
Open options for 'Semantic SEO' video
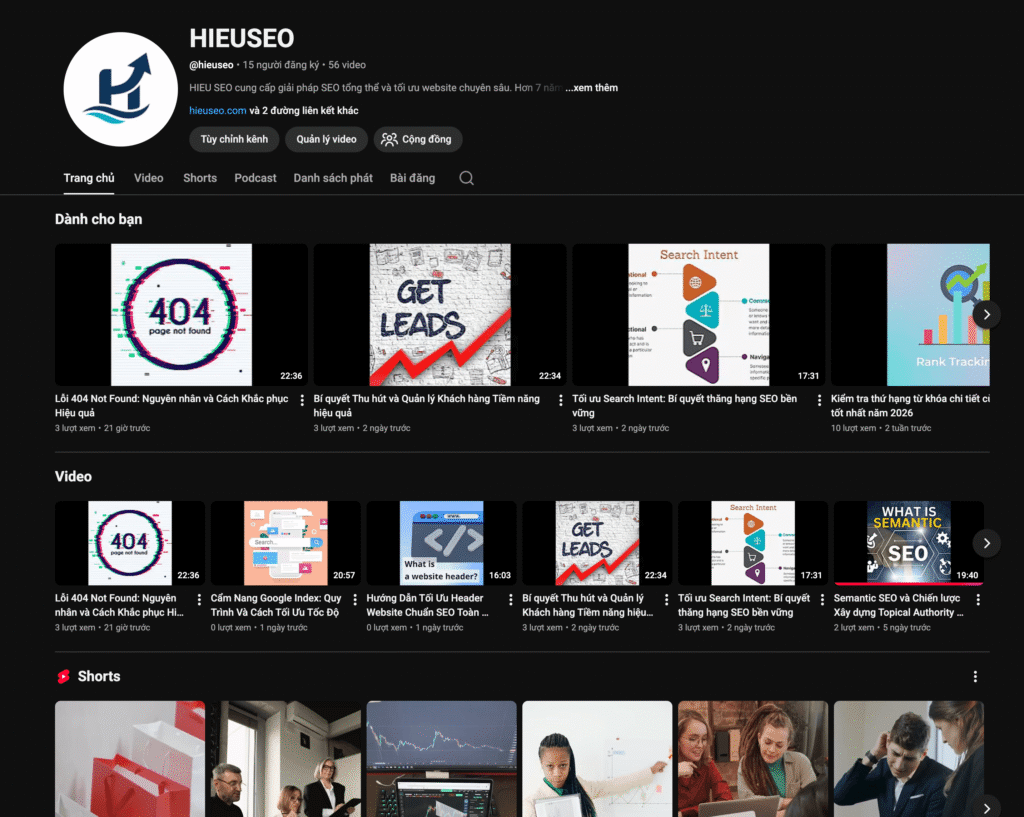coord(978,600)
